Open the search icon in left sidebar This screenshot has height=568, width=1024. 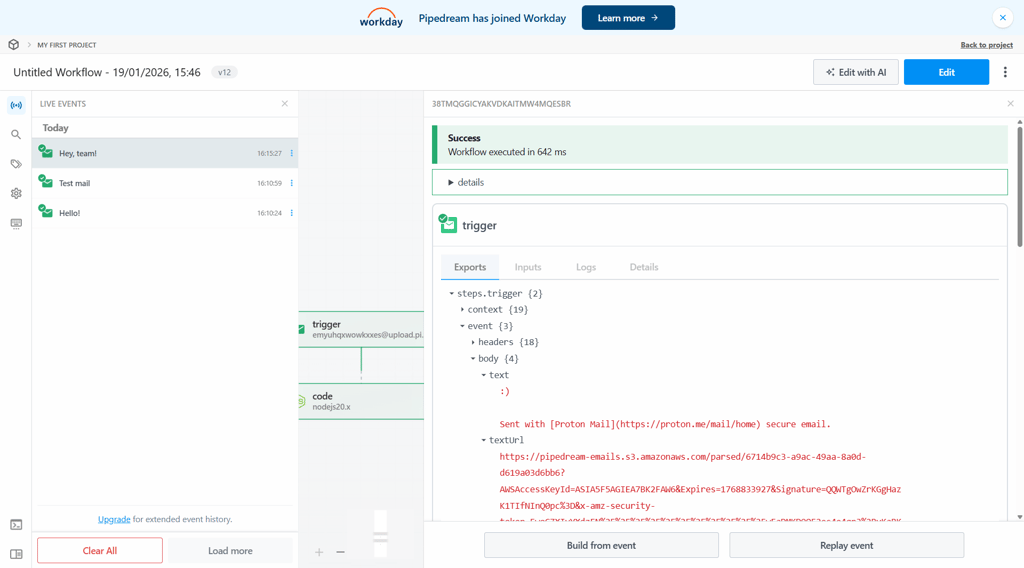[x=16, y=134]
